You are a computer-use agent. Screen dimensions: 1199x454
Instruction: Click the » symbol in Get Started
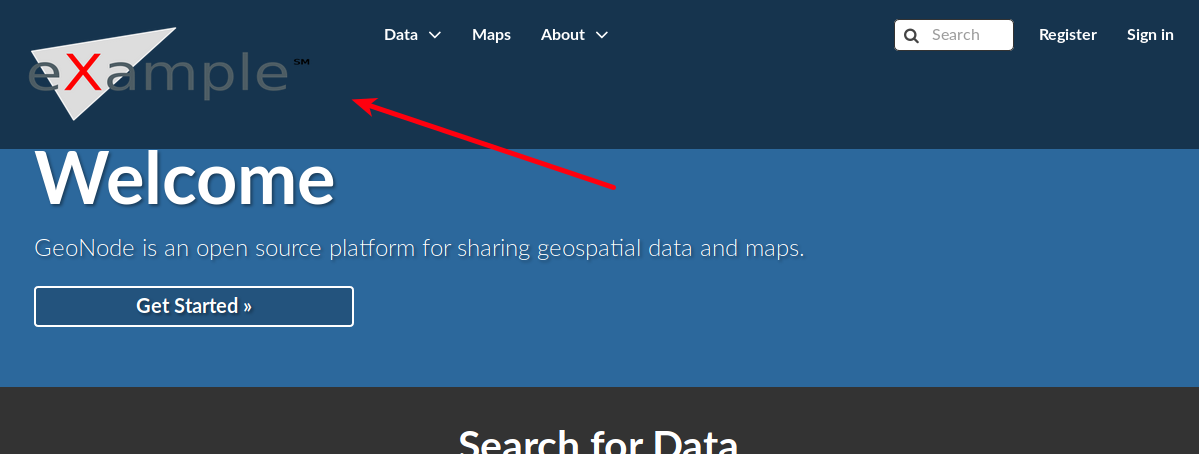tap(247, 306)
